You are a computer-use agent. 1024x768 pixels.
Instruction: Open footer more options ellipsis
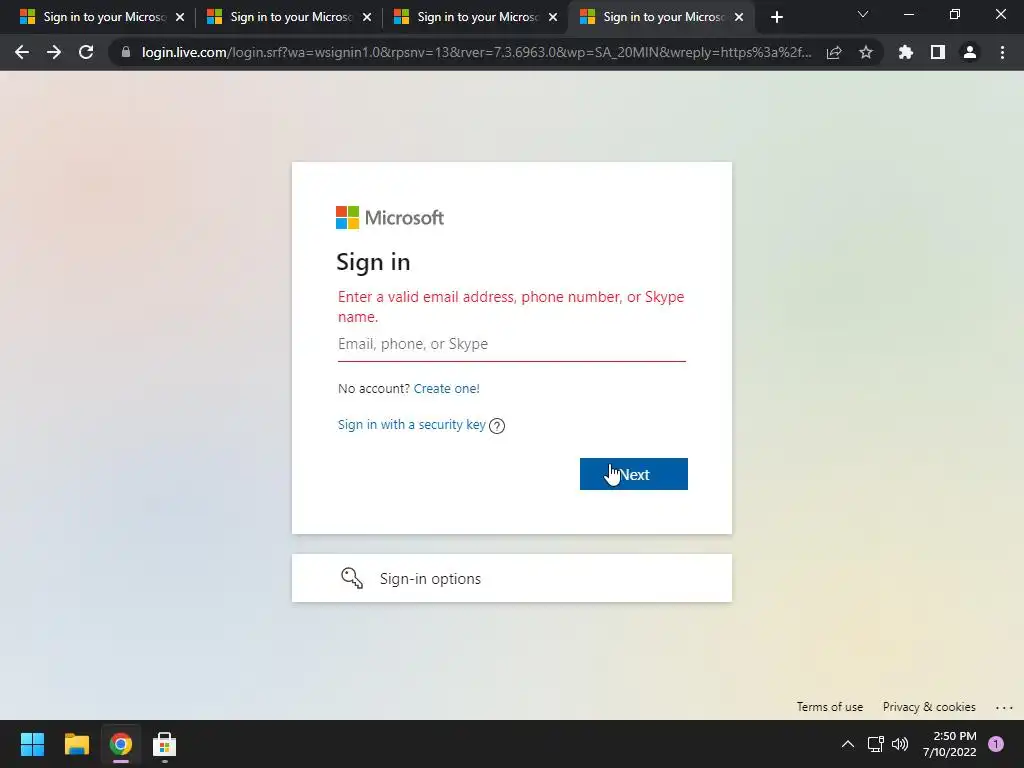point(1004,707)
